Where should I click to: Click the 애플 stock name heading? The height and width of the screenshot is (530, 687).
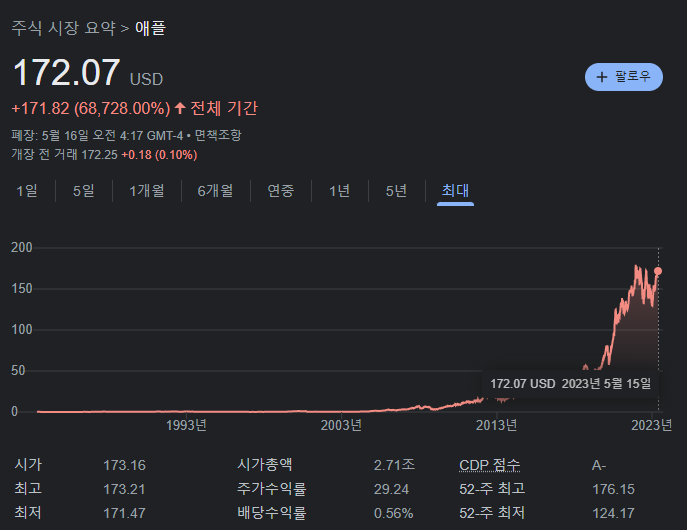[150, 28]
